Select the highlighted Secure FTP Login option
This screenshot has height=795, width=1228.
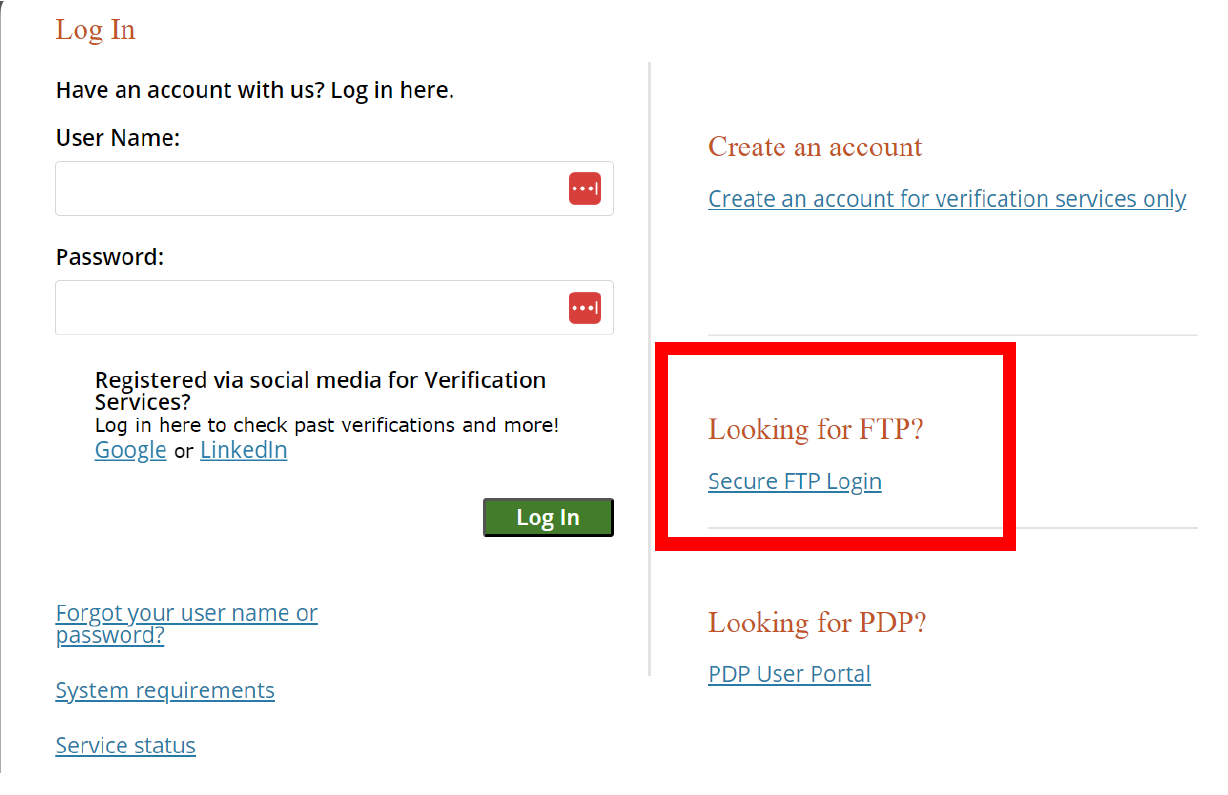point(794,481)
